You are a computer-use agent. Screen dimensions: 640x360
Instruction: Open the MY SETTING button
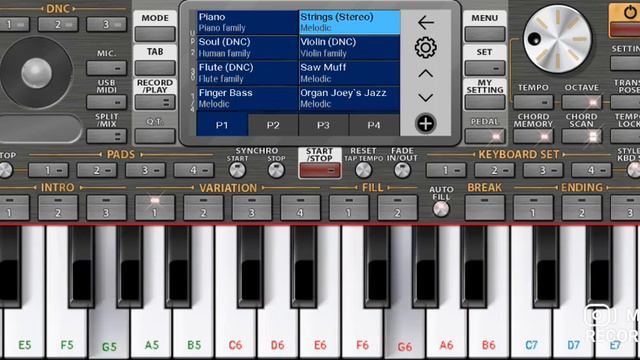(x=485, y=102)
